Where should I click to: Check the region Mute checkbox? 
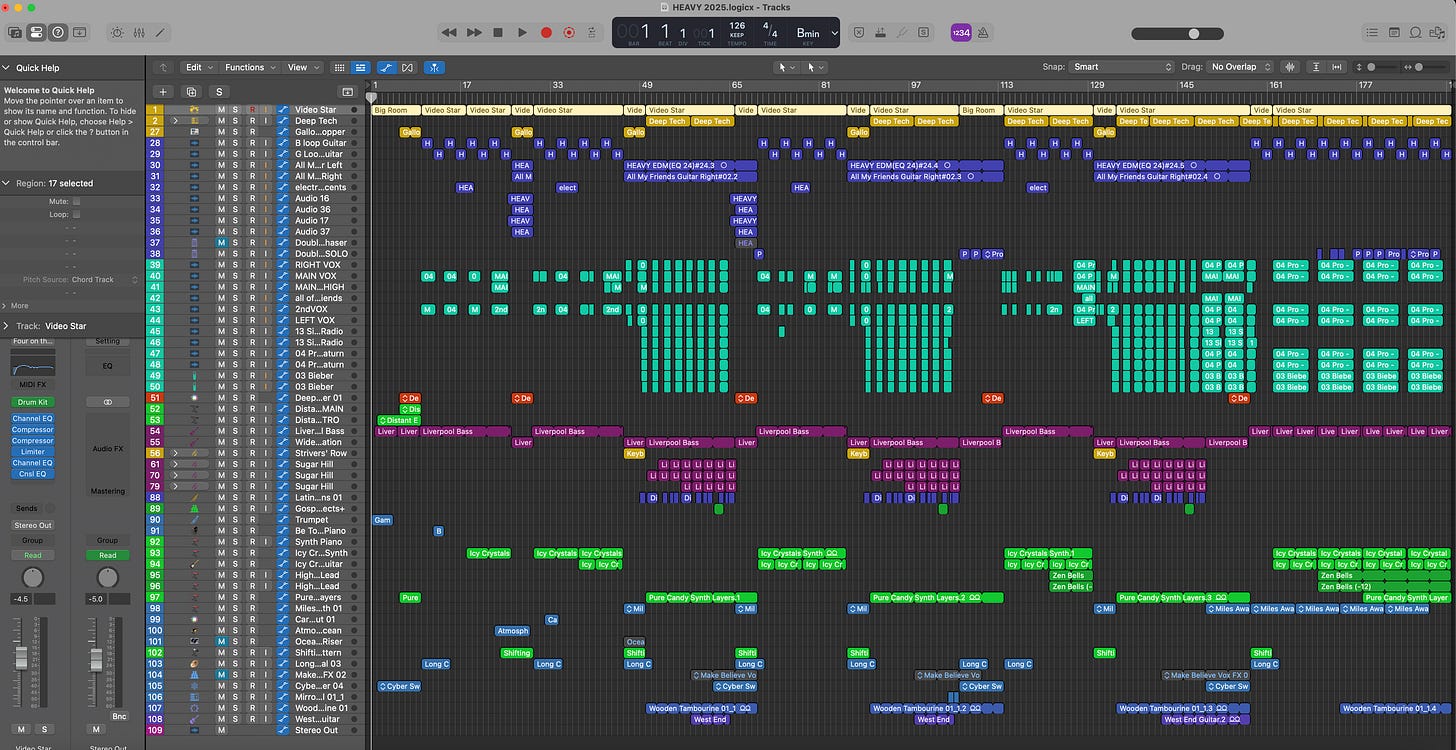(x=76, y=201)
